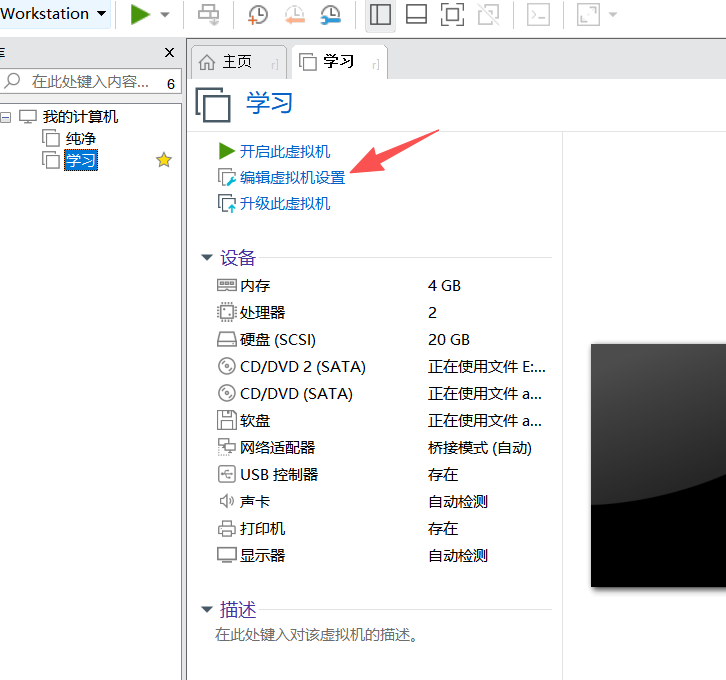This screenshot has height=680, width=726.
Task: Toggle the library sidebar view icon
Action: coord(380,15)
